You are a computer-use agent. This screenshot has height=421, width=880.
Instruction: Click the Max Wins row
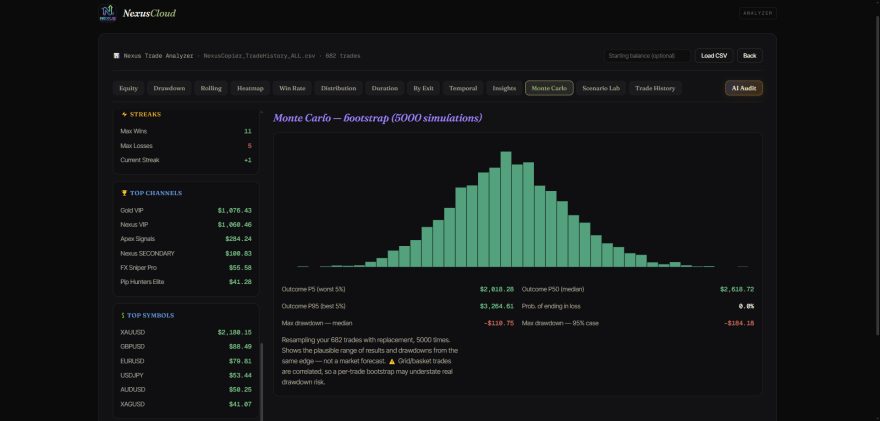tap(186, 131)
